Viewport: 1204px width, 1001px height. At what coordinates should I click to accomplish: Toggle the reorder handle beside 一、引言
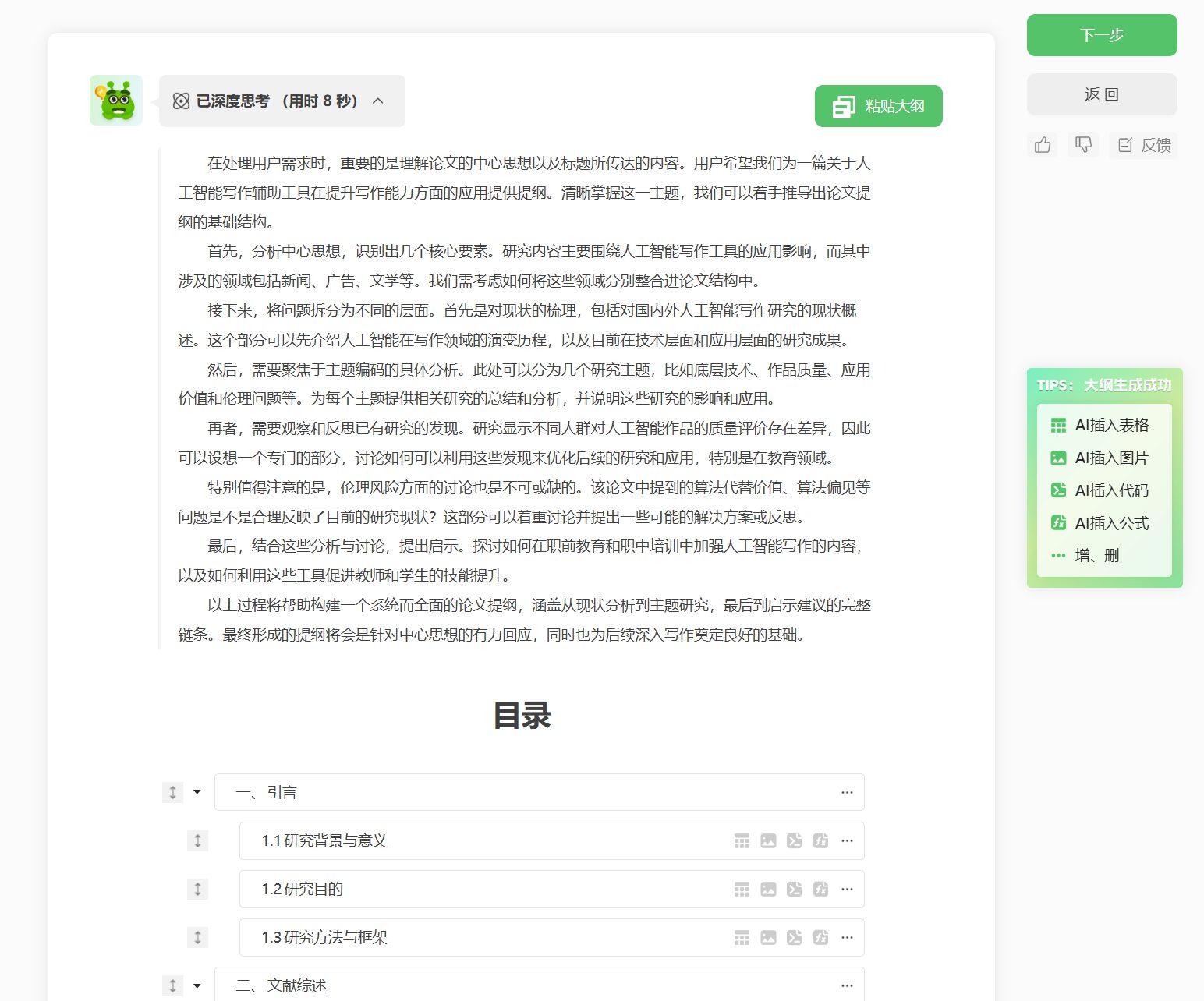(x=171, y=791)
